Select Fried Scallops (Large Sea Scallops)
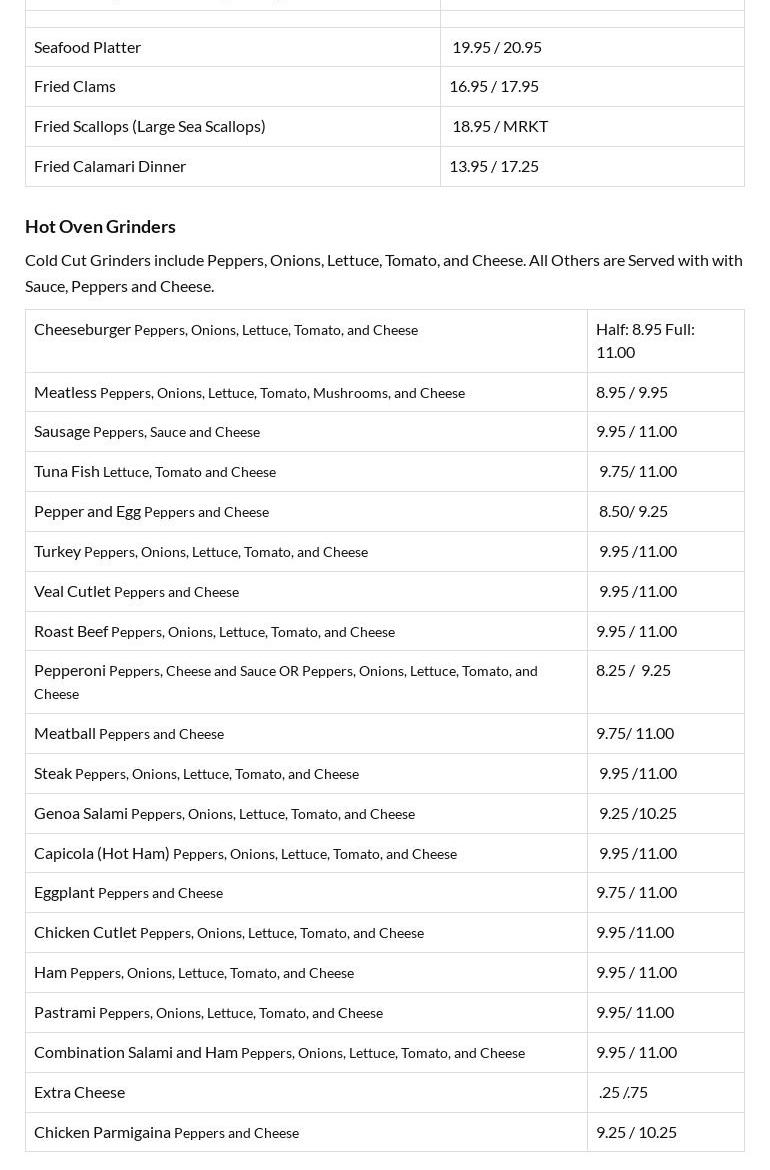 [150, 126]
